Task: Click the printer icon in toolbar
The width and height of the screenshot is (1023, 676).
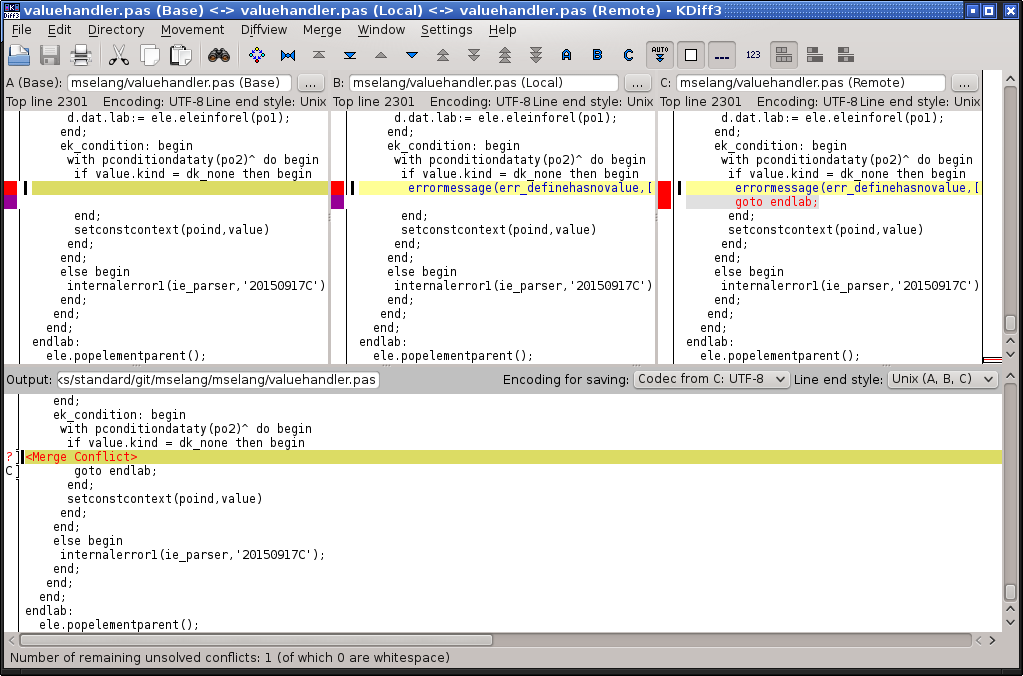Action: [x=82, y=55]
